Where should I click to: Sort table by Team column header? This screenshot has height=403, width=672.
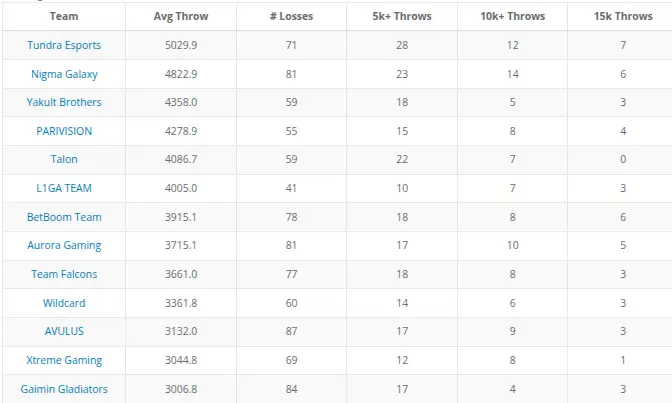click(x=64, y=16)
